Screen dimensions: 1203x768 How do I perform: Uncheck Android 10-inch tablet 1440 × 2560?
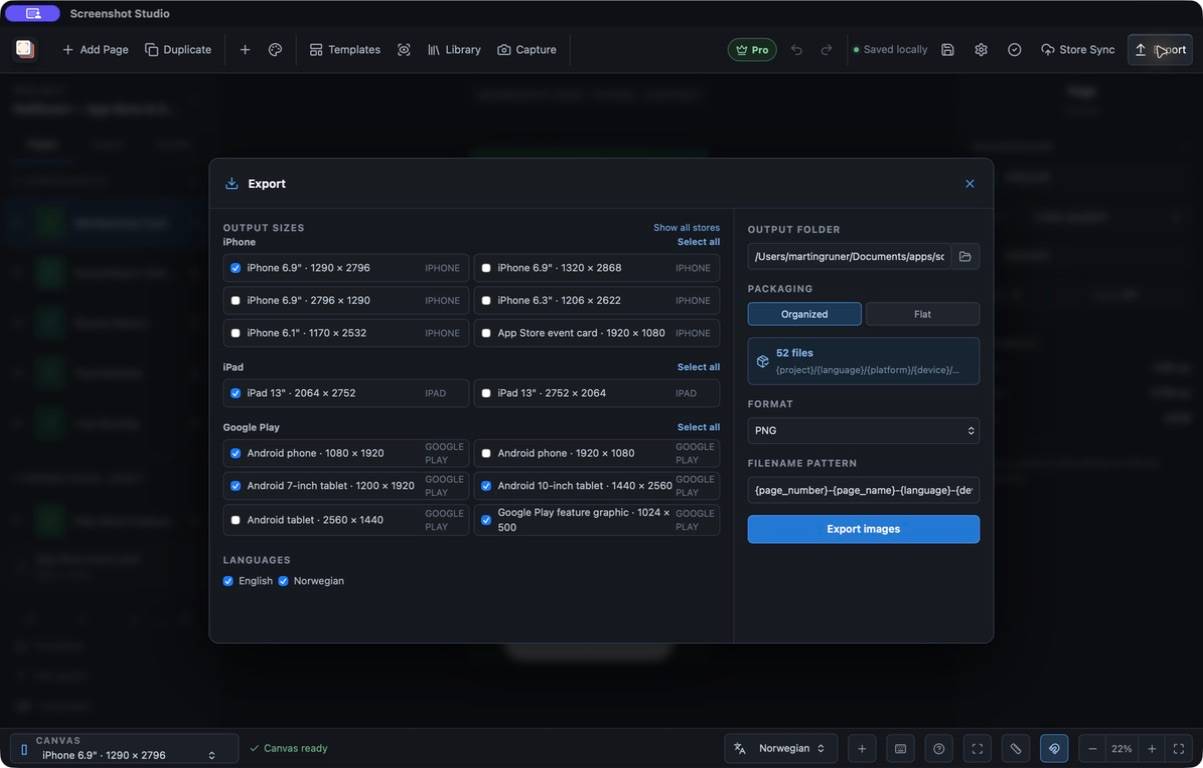[486, 486]
